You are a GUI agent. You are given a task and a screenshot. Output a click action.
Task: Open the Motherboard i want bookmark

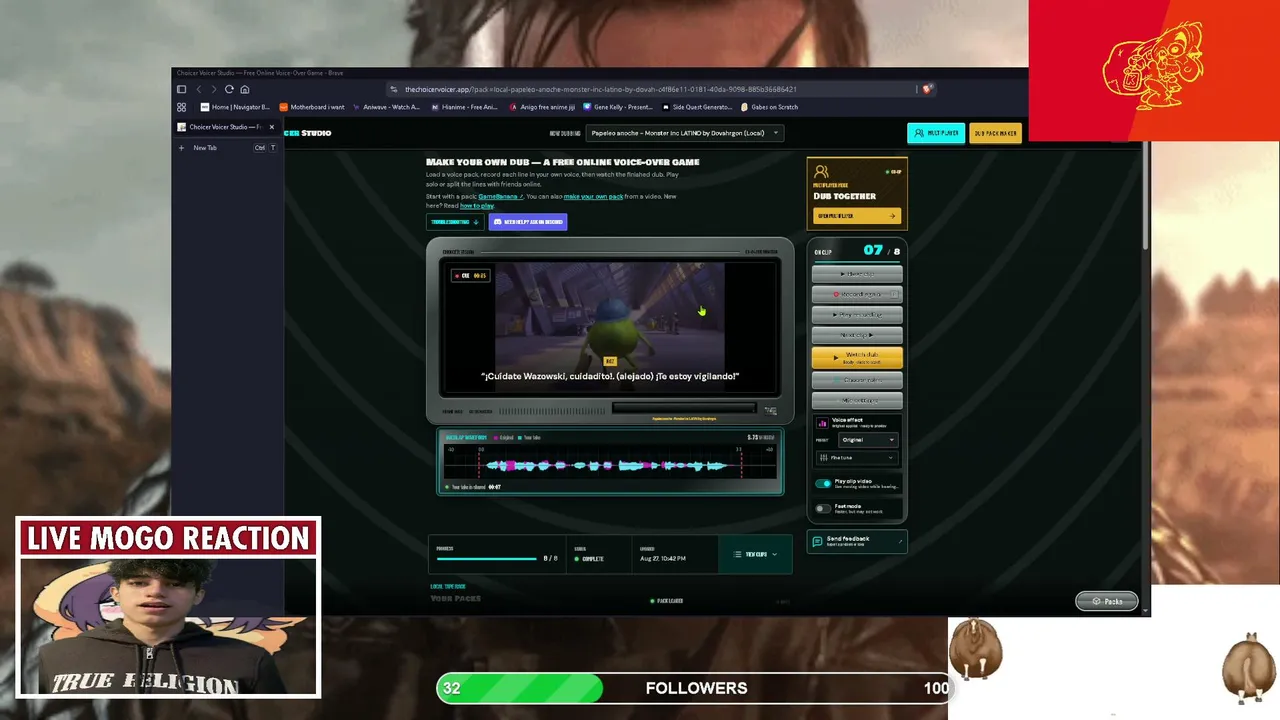(312, 107)
